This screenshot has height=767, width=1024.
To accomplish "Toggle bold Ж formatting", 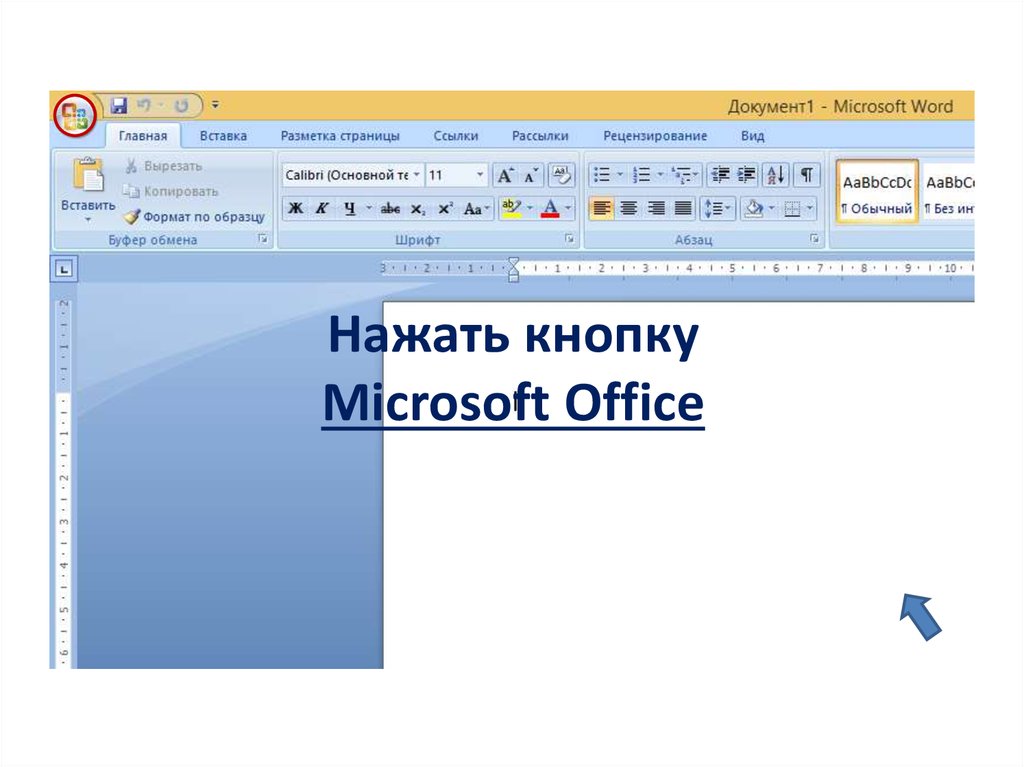I will coord(295,208).
